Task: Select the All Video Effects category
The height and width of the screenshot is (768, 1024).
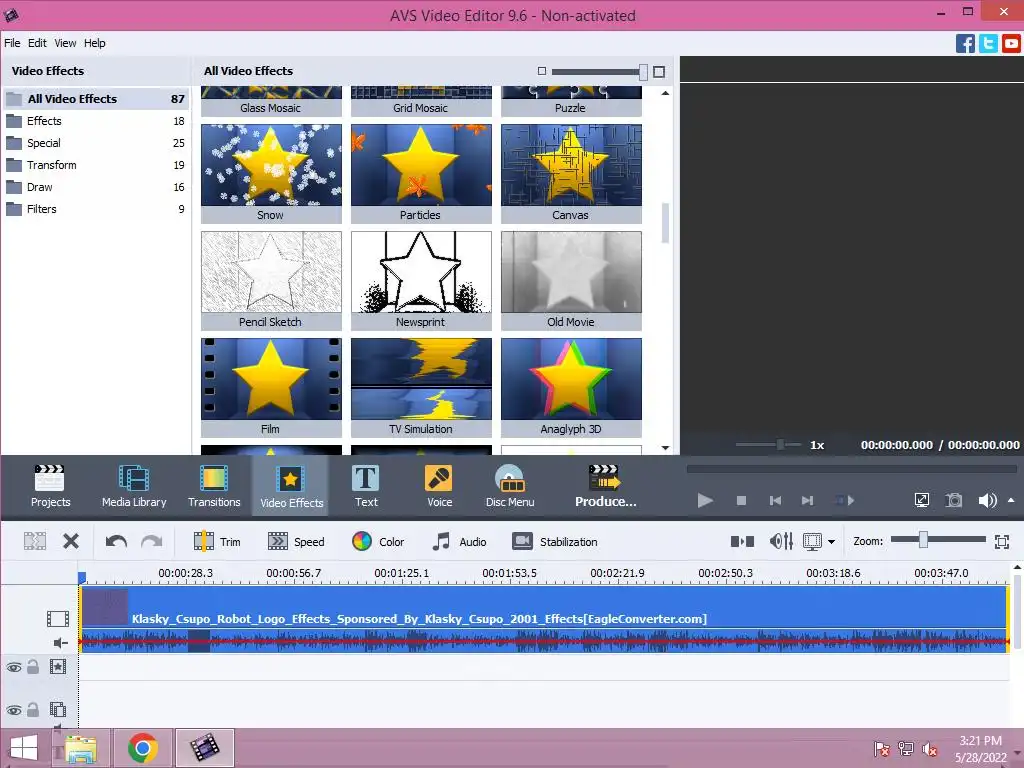Action: (x=95, y=99)
